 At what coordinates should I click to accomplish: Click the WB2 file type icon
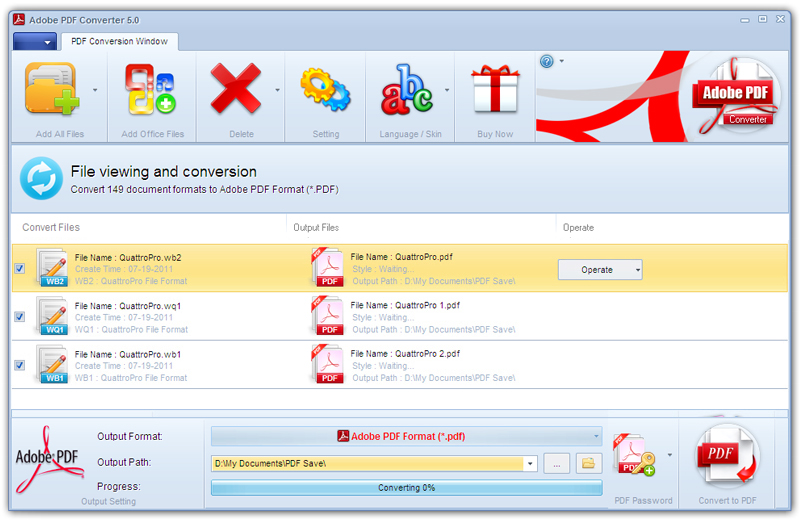pyautogui.click(x=53, y=267)
